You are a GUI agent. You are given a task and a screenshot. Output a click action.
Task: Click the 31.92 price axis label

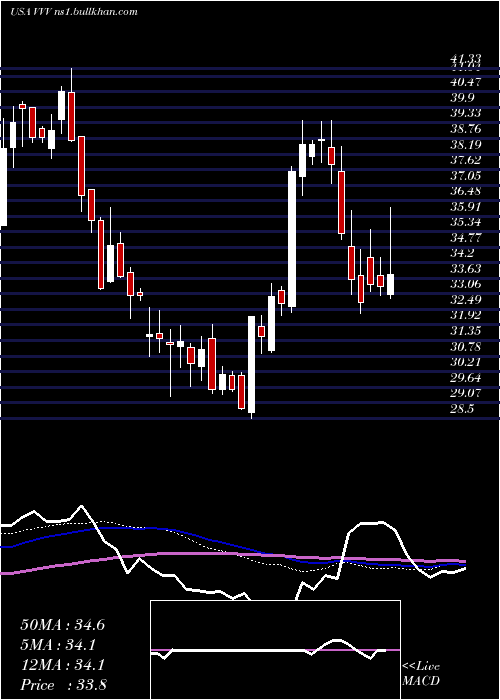pyautogui.click(x=466, y=315)
